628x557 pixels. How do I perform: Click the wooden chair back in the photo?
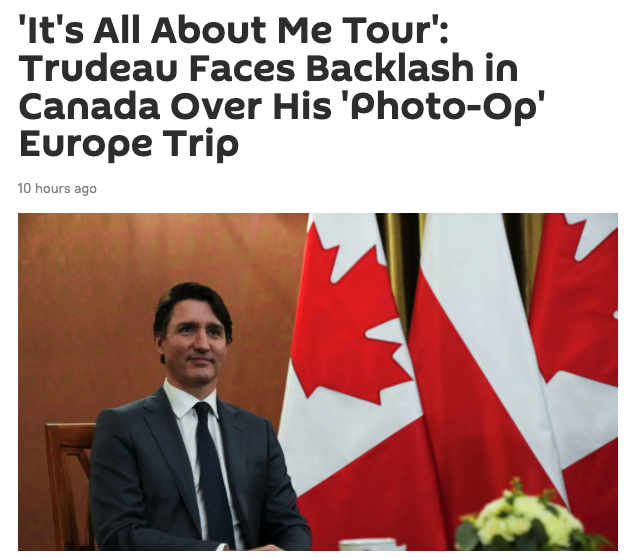tap(68, 481)
